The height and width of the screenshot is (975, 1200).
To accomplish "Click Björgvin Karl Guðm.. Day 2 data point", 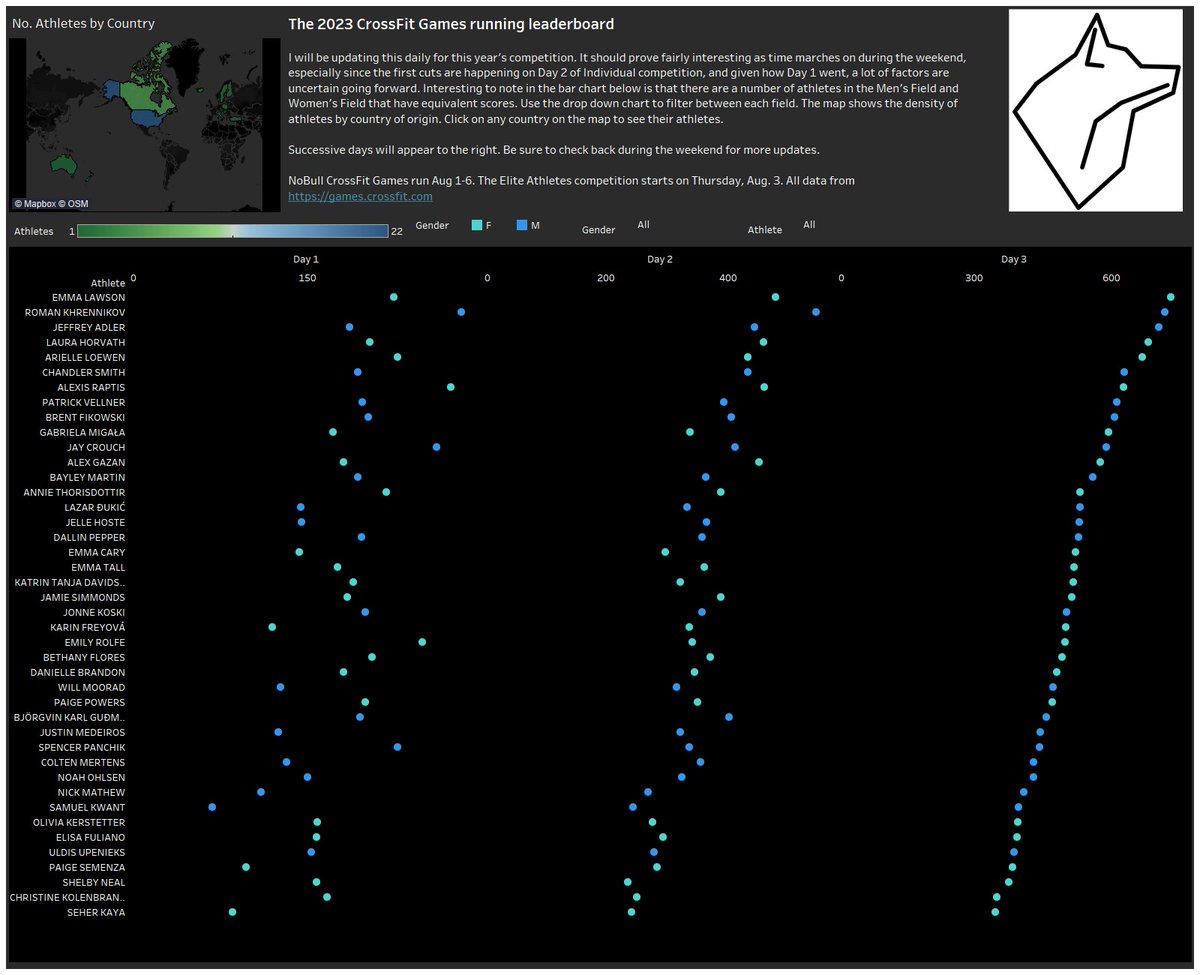I will pos(729,717).
